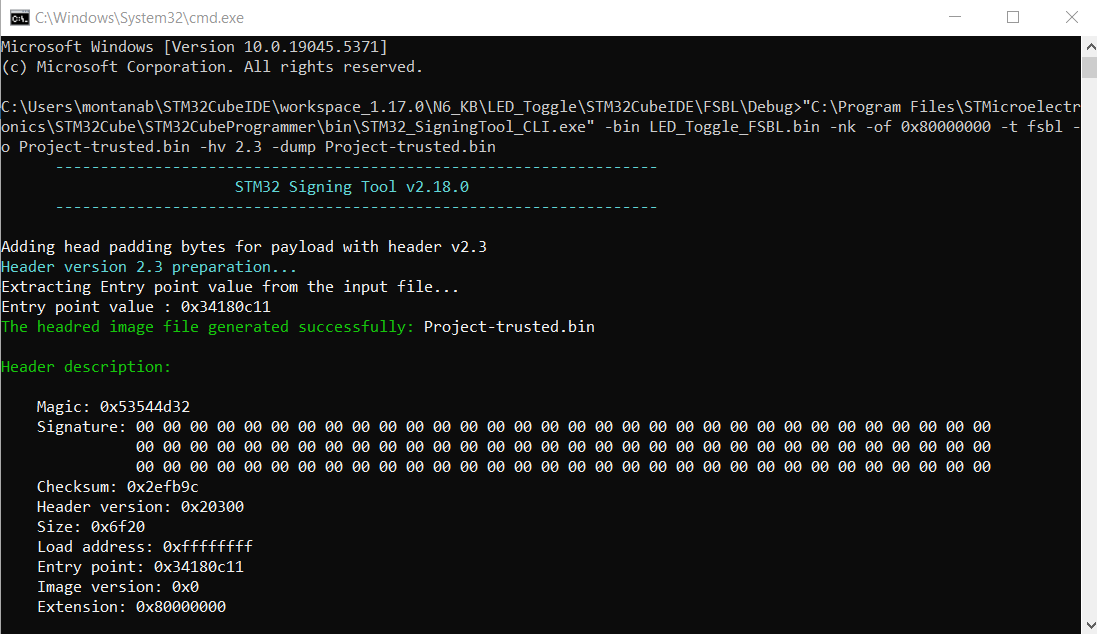Click the Checksum value 0x2efb9c
Screen dimensions: 1097x634
pyautogui.click(x=162, y=487)
